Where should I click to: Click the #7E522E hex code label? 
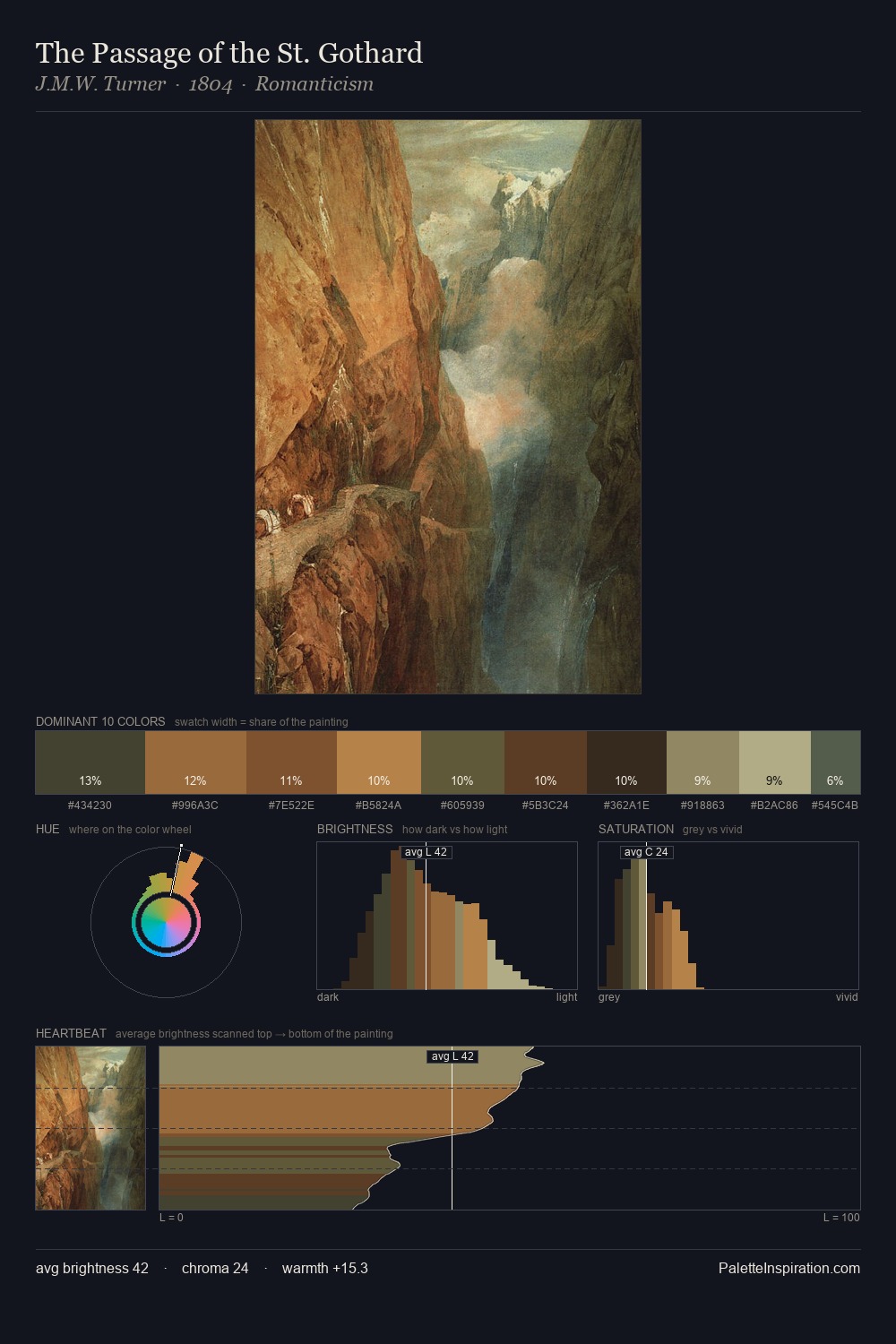pyautogui.click(x=291, y=806)
